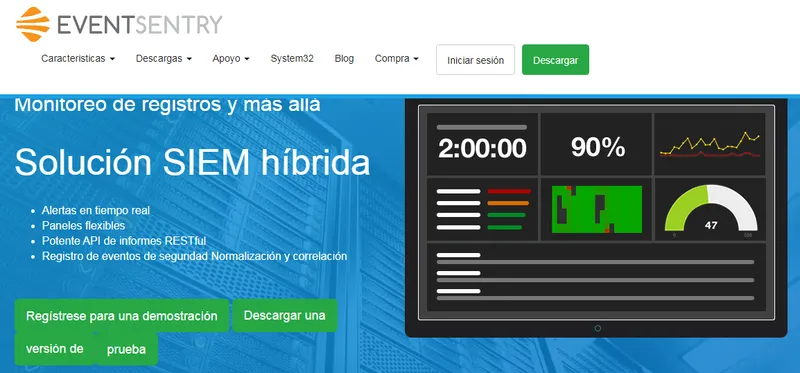This screenshot has height=373, width=800.
Task: Click the EVENTSENTRY wordmark text
Action: (x=139, y=24)
